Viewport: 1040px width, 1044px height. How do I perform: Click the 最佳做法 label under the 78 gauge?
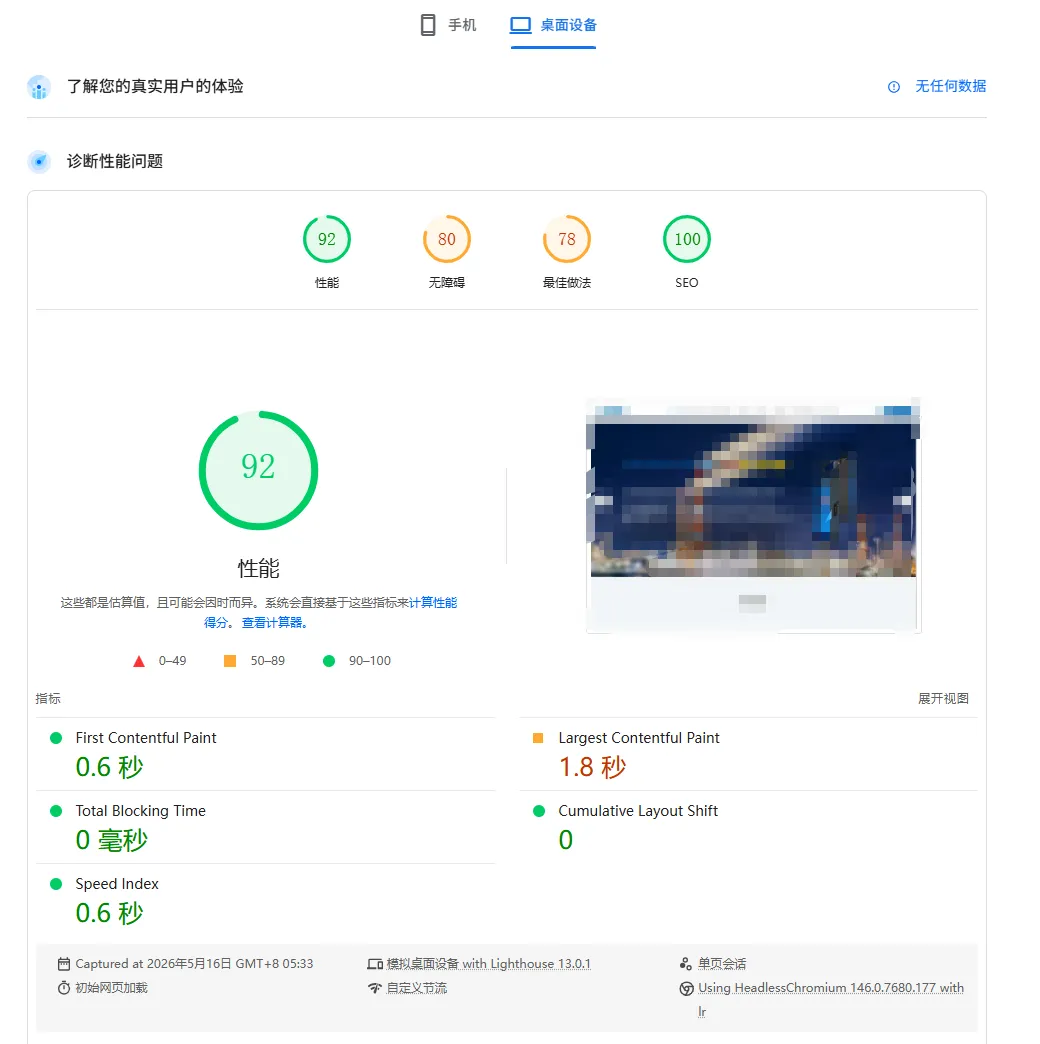(567, 283)
